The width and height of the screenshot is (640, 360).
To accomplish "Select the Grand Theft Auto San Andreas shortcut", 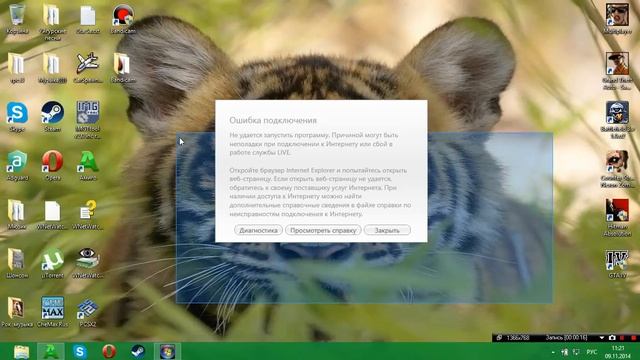I will coord(617,70).
